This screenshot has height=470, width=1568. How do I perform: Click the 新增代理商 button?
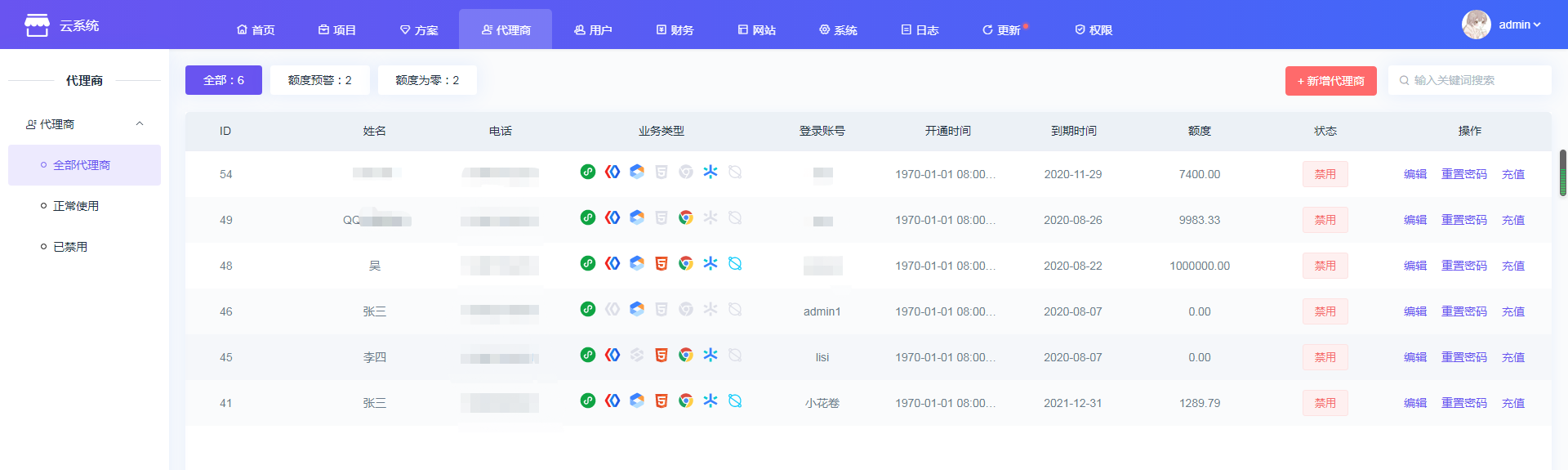point(1331,81)
